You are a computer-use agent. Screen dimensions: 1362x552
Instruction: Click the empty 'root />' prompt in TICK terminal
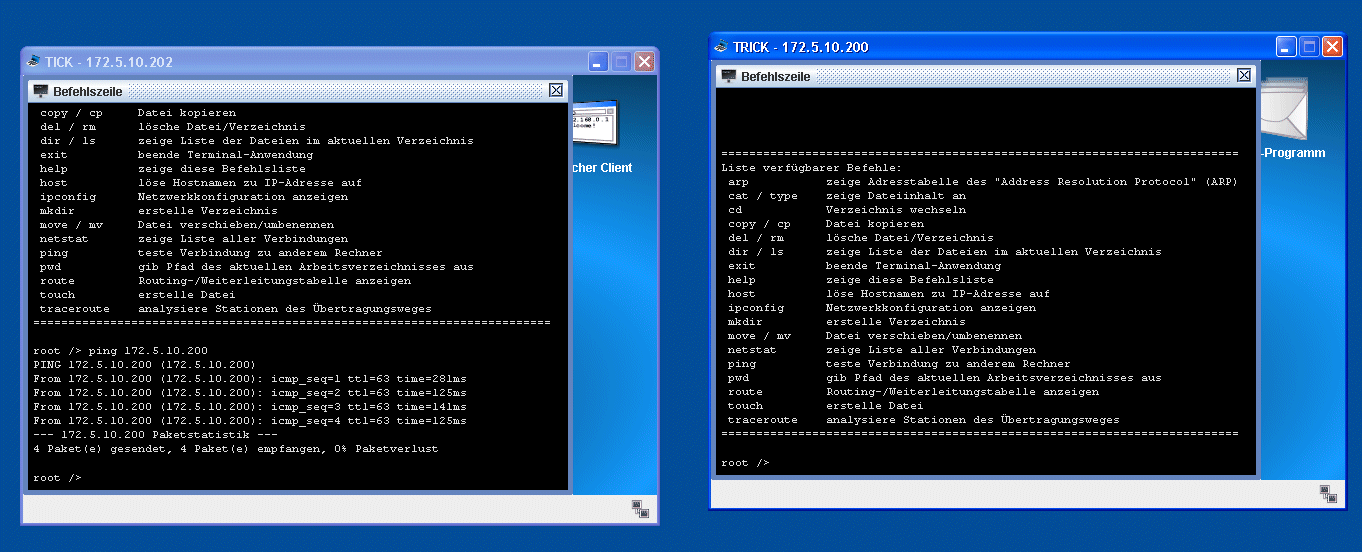click(57, 478)
